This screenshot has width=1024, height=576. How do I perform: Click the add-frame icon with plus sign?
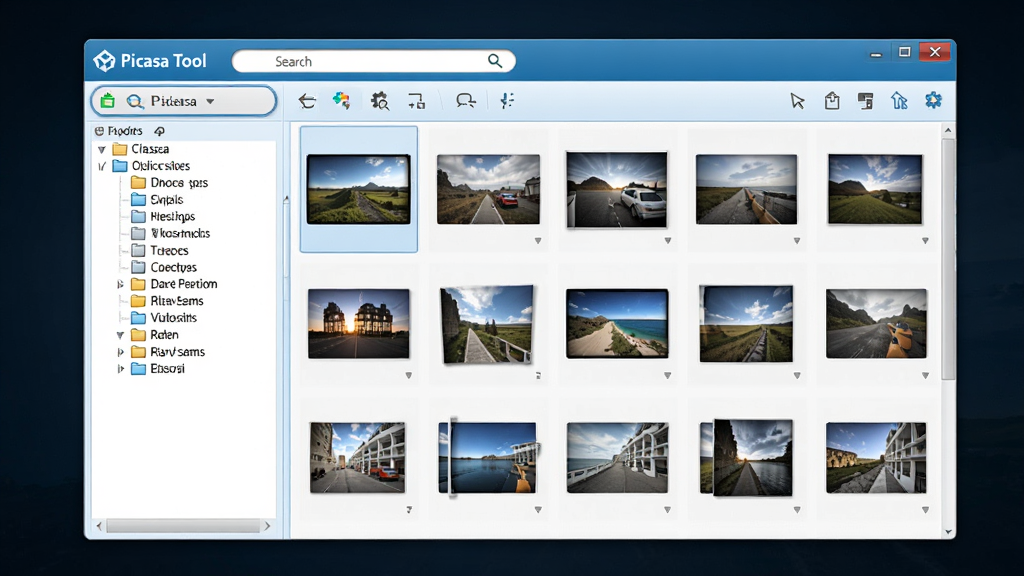[417, 101]
